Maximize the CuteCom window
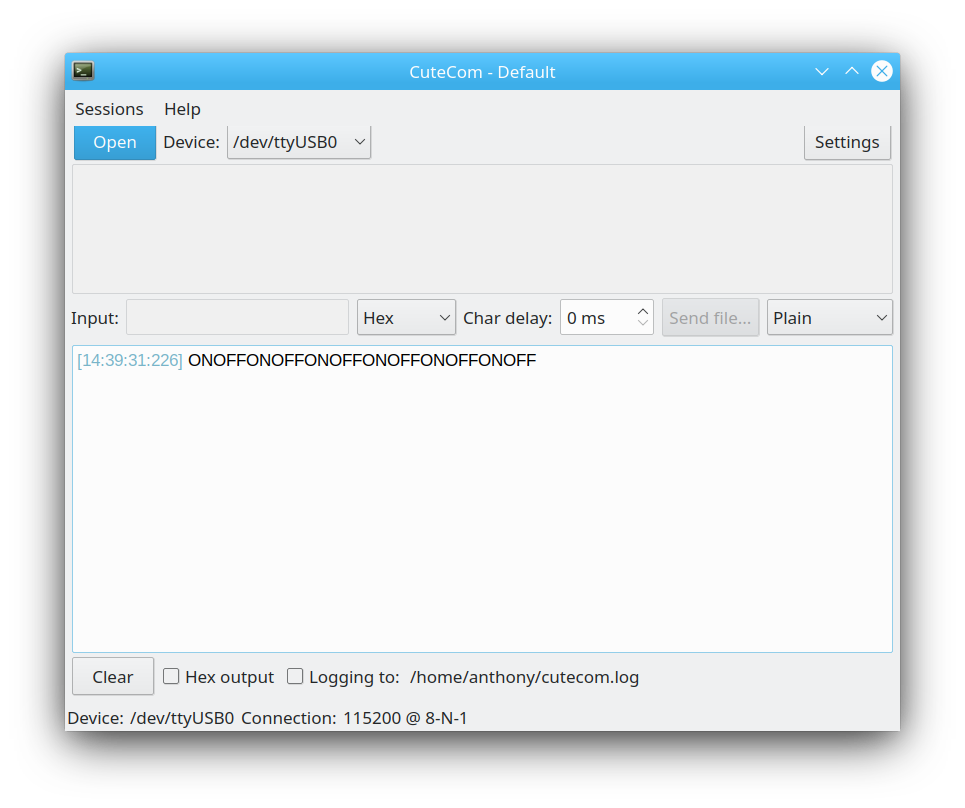The height and width of the screenshot is (808, 965). click(x=852, y=71)
